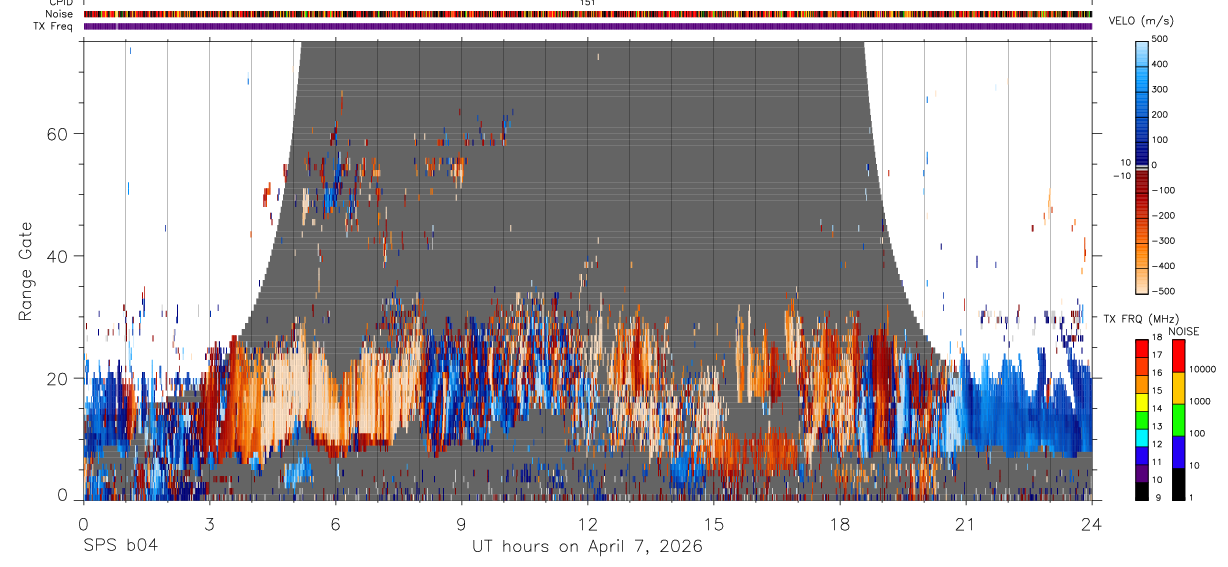The width and height of the screenshot is (1228, 567).
Task: Click the light blue top of the velocity color bar
Action: coord(1142,53)
